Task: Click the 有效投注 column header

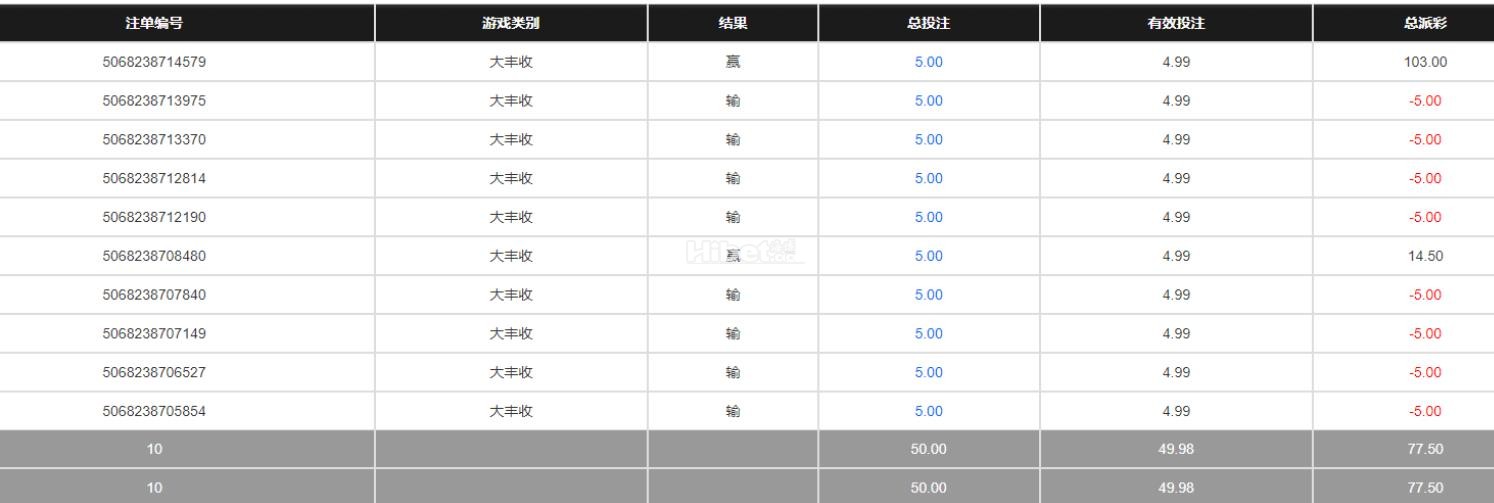Action: click(x=1176, y=24)
